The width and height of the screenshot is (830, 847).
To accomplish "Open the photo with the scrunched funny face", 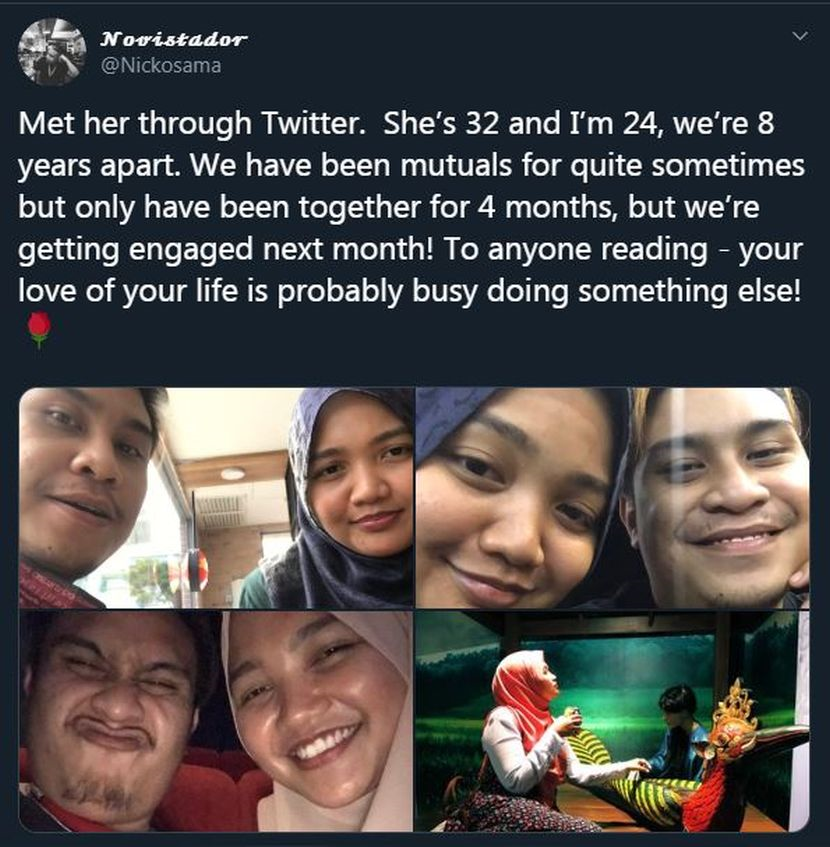I will coord(217,721).
